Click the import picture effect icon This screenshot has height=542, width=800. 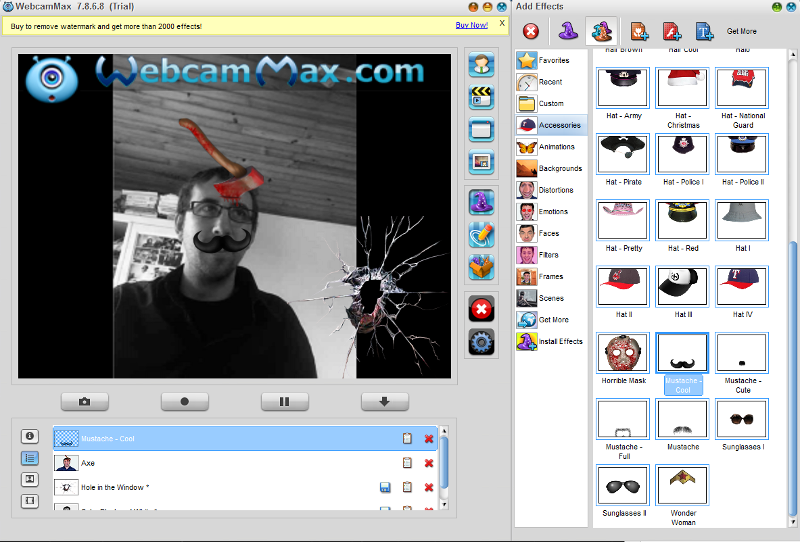tap(639, 31)
